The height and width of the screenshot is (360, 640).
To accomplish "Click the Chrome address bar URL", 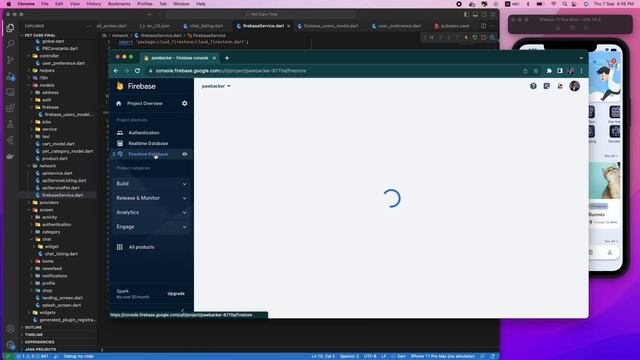I will tap(231, 71).
